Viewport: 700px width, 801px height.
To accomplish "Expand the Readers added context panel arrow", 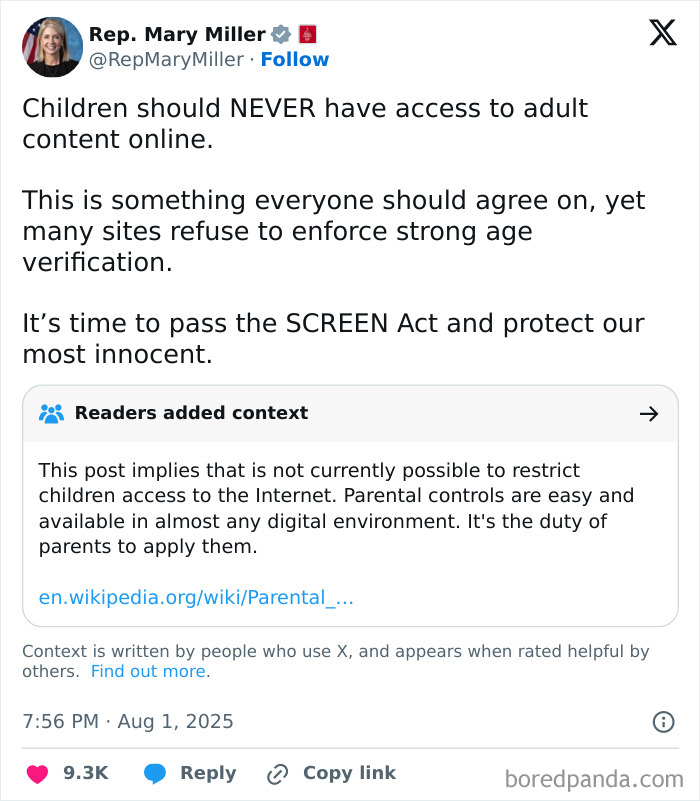I will pos(651,413).
